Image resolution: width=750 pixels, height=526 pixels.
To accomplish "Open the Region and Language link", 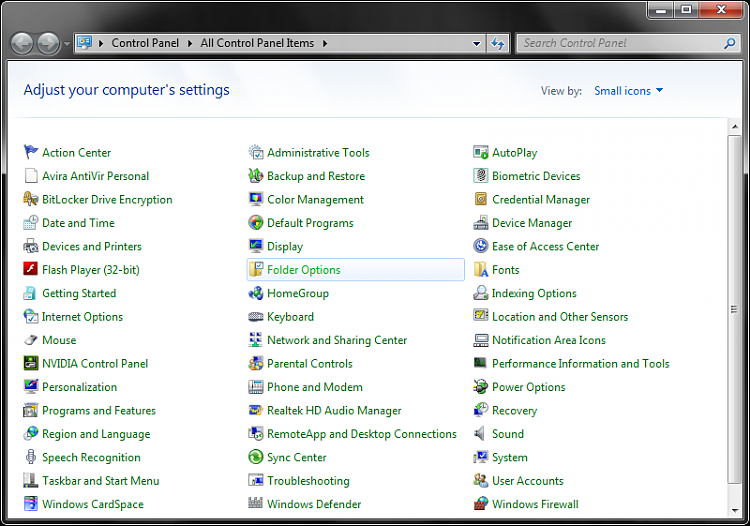I will tap(96, 434).
